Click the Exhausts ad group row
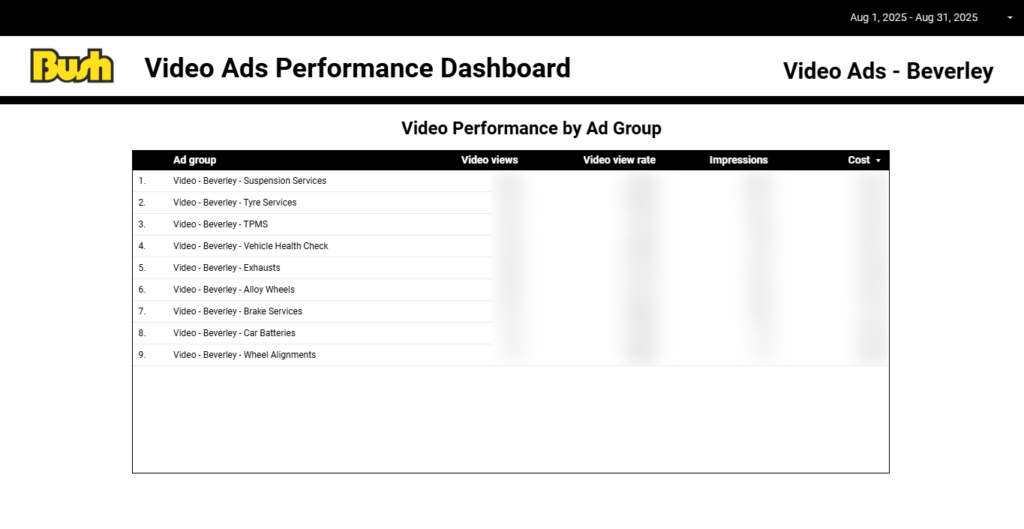 (x=226, y=268)
